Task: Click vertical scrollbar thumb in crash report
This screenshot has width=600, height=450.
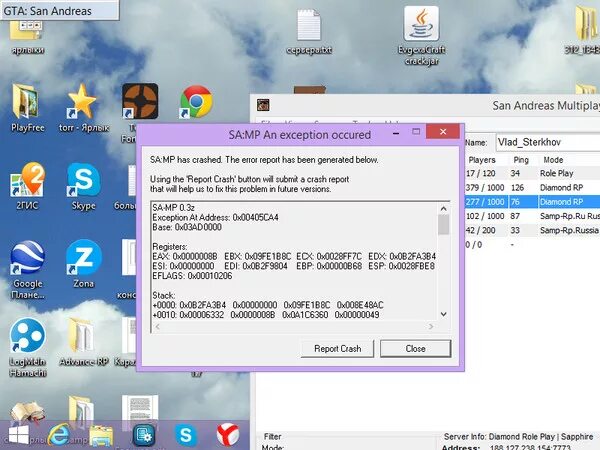Action: [443, 225]
